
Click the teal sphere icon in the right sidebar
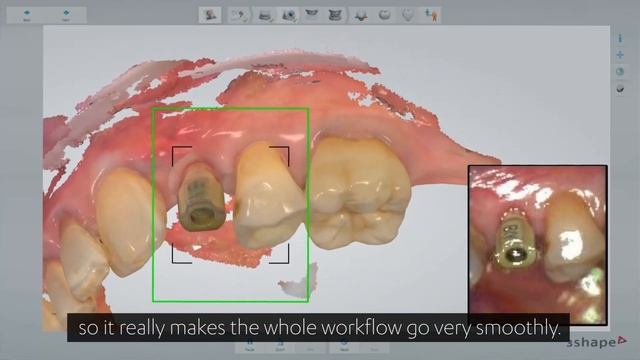620,71
